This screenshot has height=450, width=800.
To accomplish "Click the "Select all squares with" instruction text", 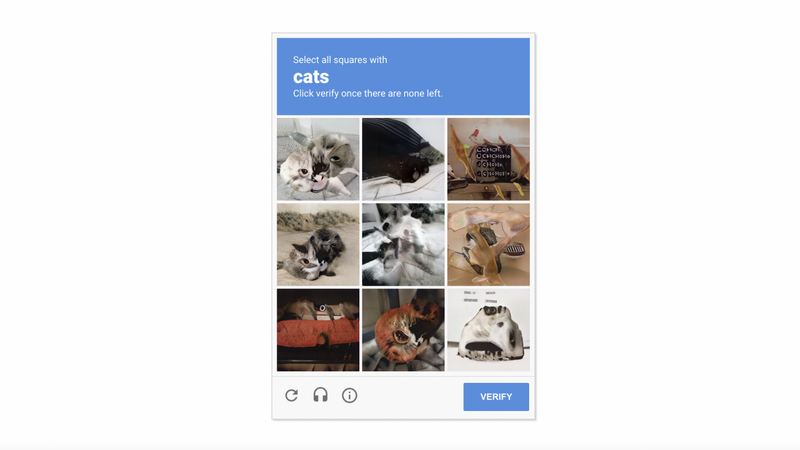I will pyautogui.click(x=340, y=60).
